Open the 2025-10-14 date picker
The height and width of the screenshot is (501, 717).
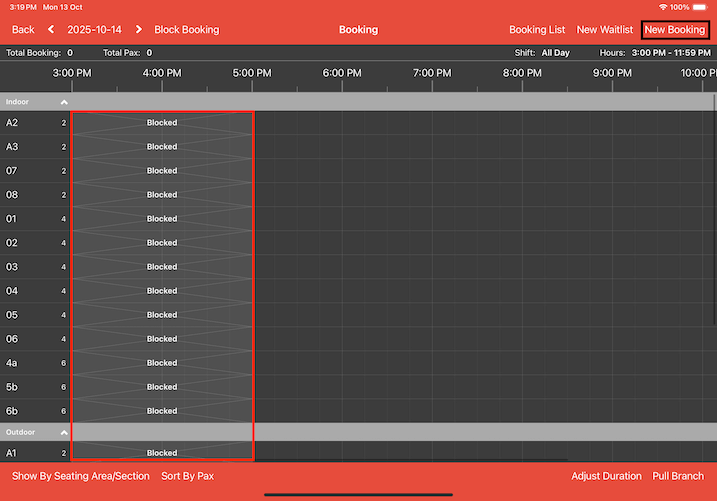[x=94, y=30]
